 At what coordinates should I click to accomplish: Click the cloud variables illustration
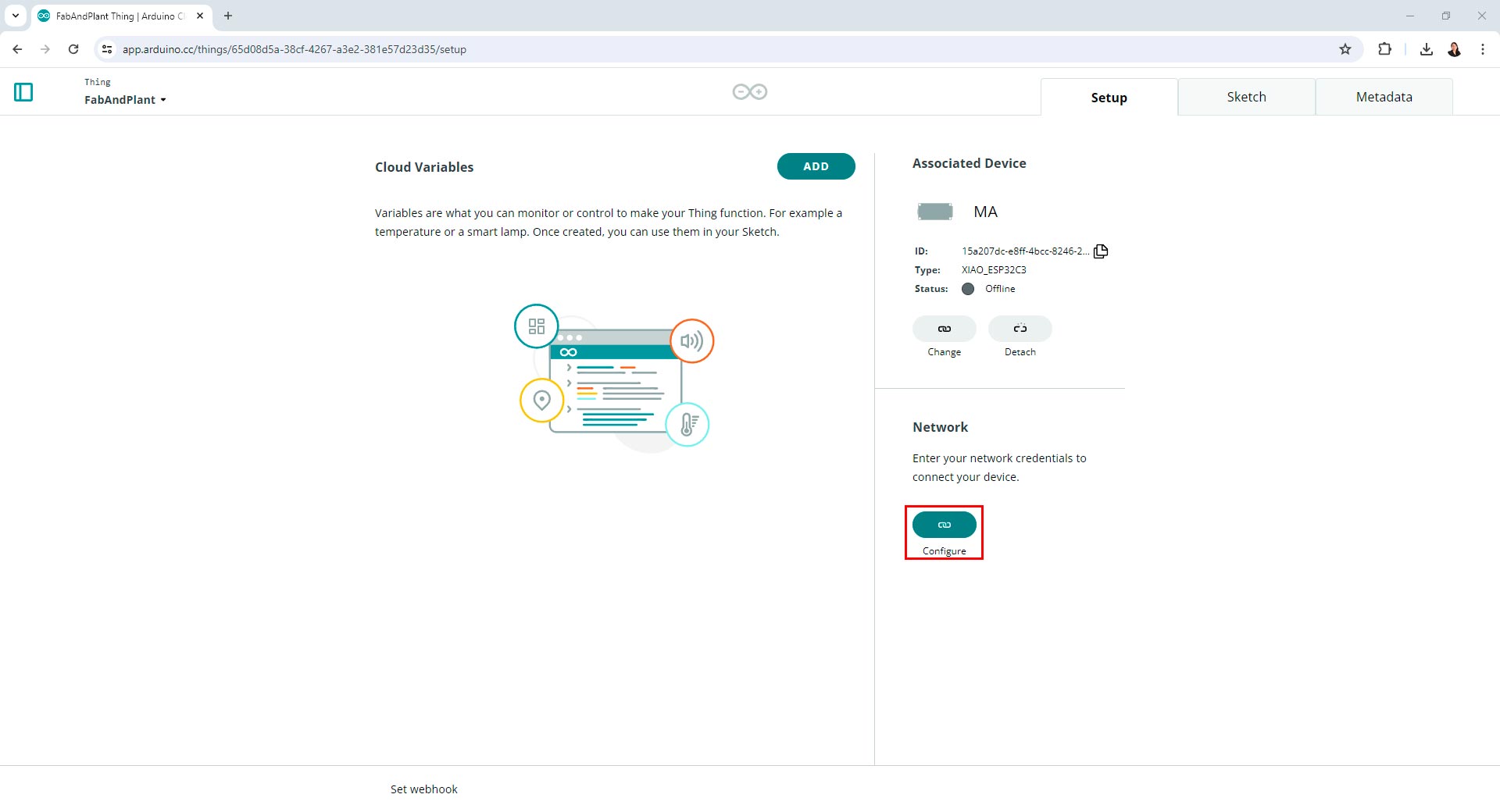[x=614, y=378]
